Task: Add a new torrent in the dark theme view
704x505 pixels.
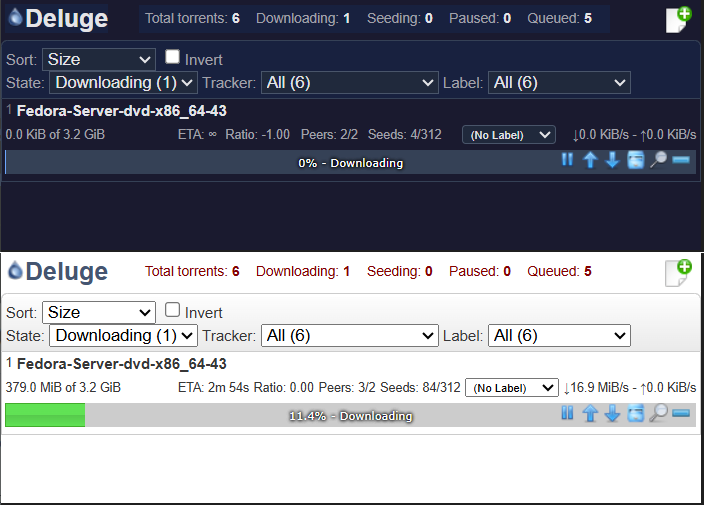Action: click(x=678, y=20)
